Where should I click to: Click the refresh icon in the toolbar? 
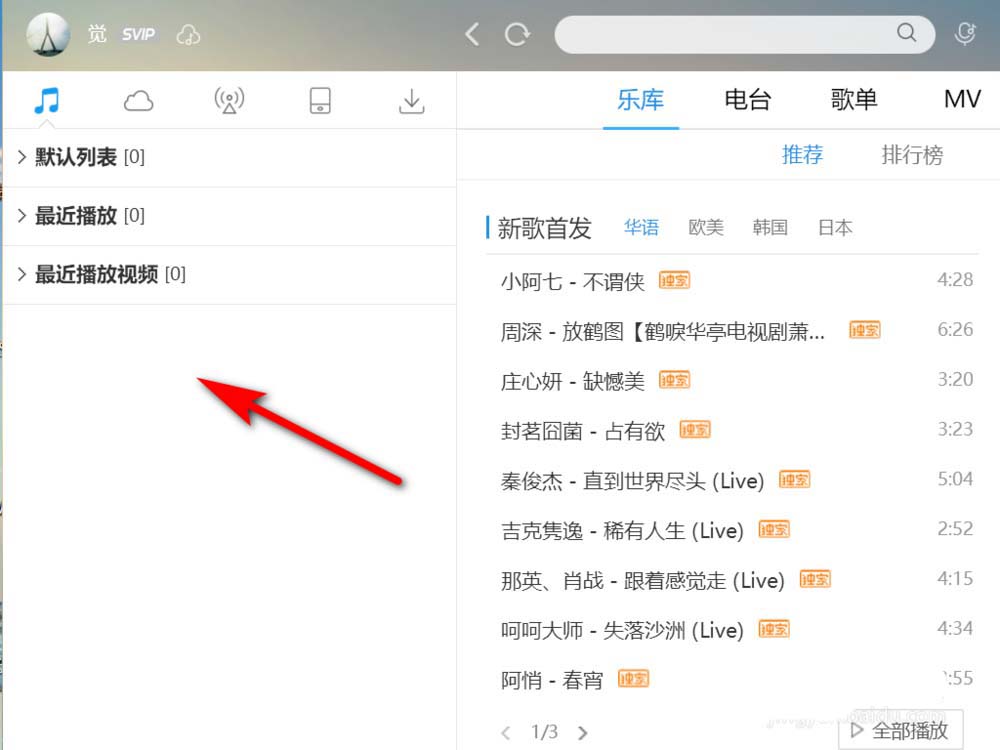[x=518, y=33]
